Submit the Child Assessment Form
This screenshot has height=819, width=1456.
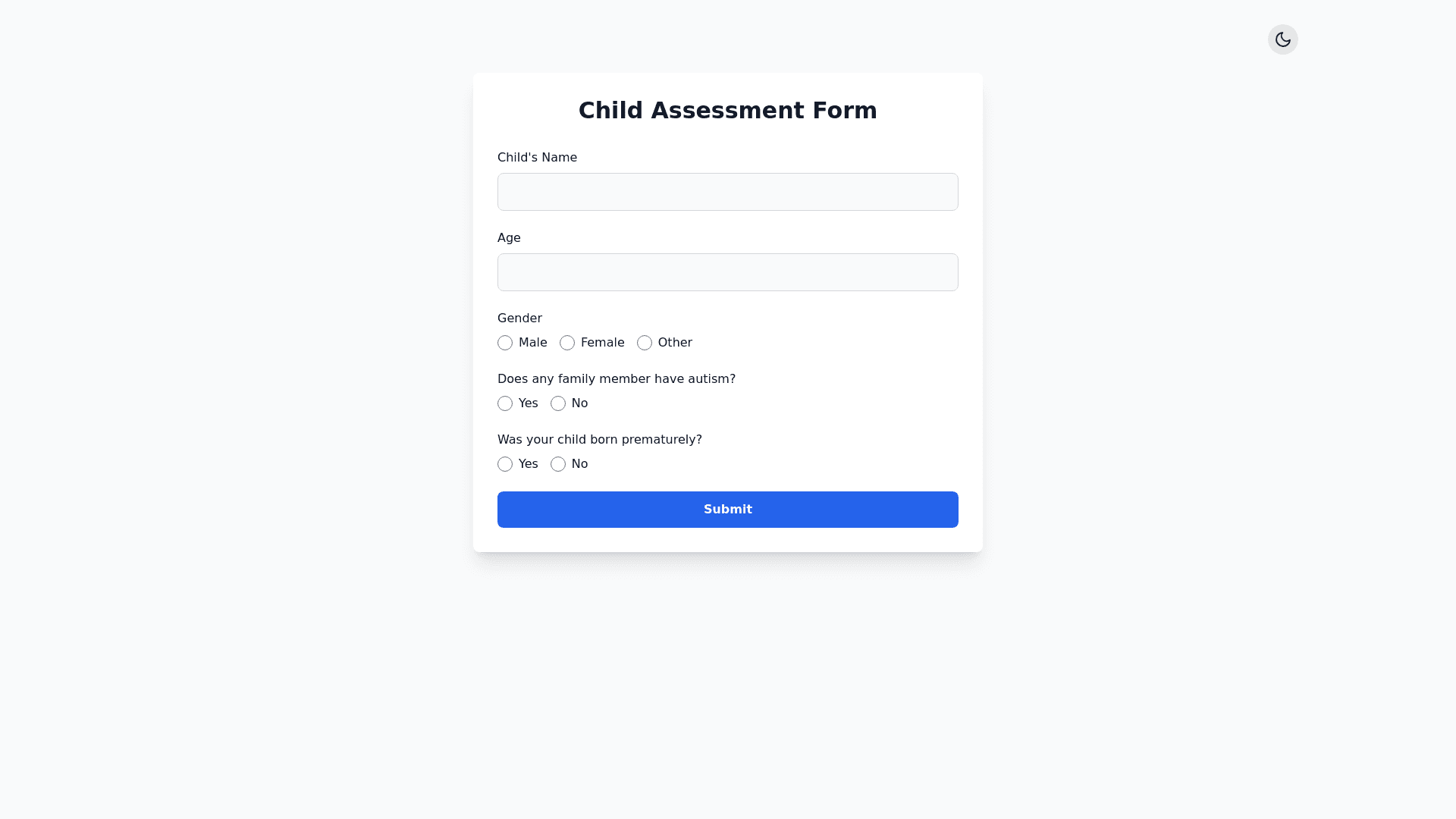click(727, 510)
